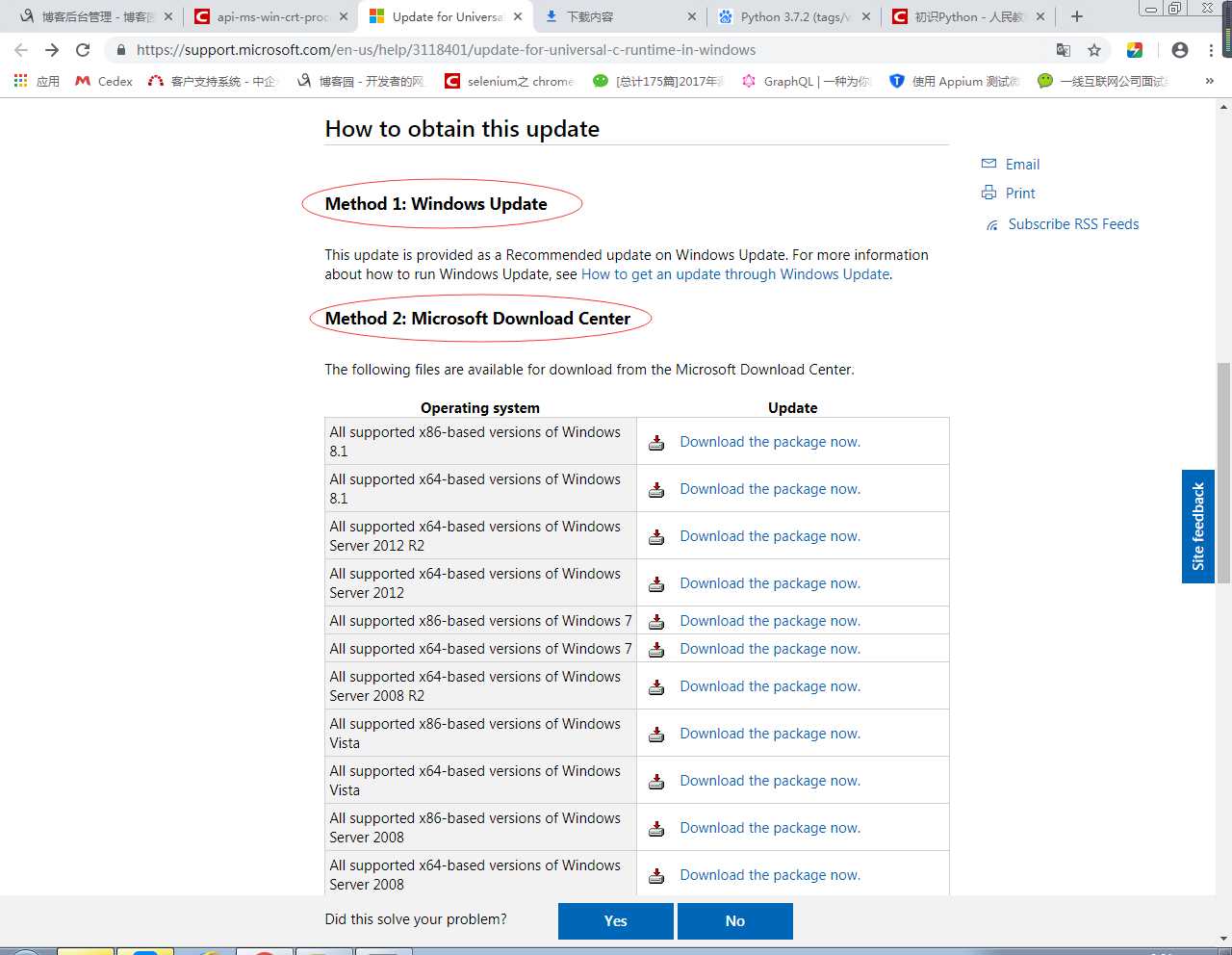
Task: Click Download the package now for Server 2008 R2
Action: pyautogui.click(x=770, y=686)
